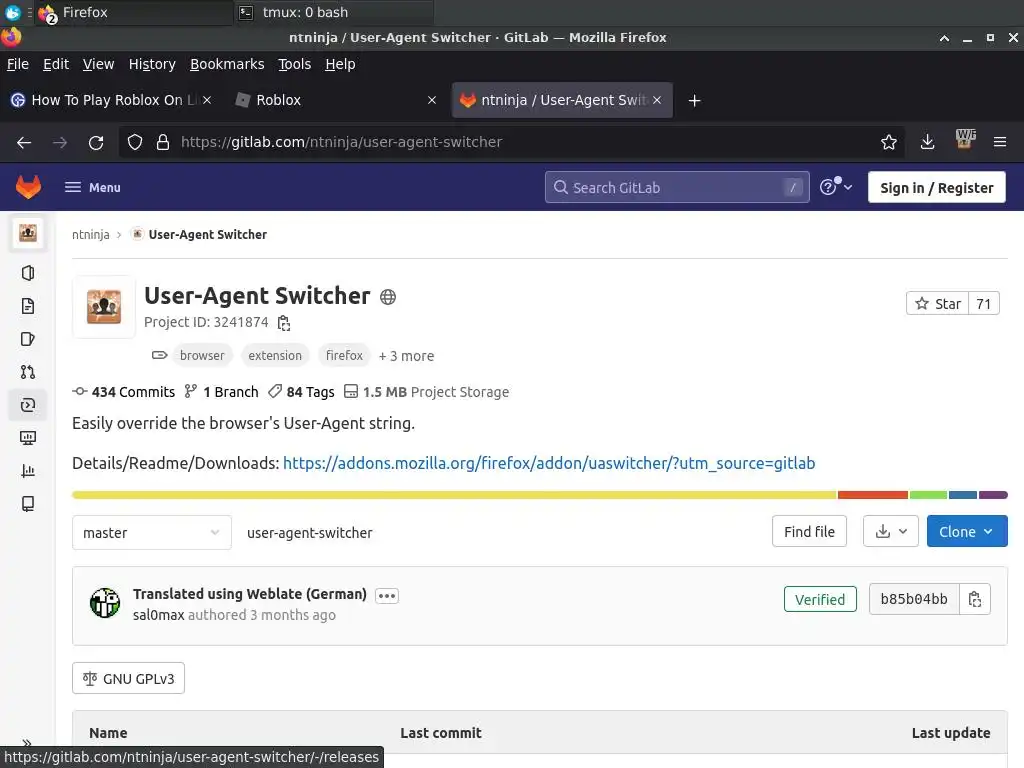Expand the + 3 more topics
Screen dimensions: 1024x768
click(406, 356)
